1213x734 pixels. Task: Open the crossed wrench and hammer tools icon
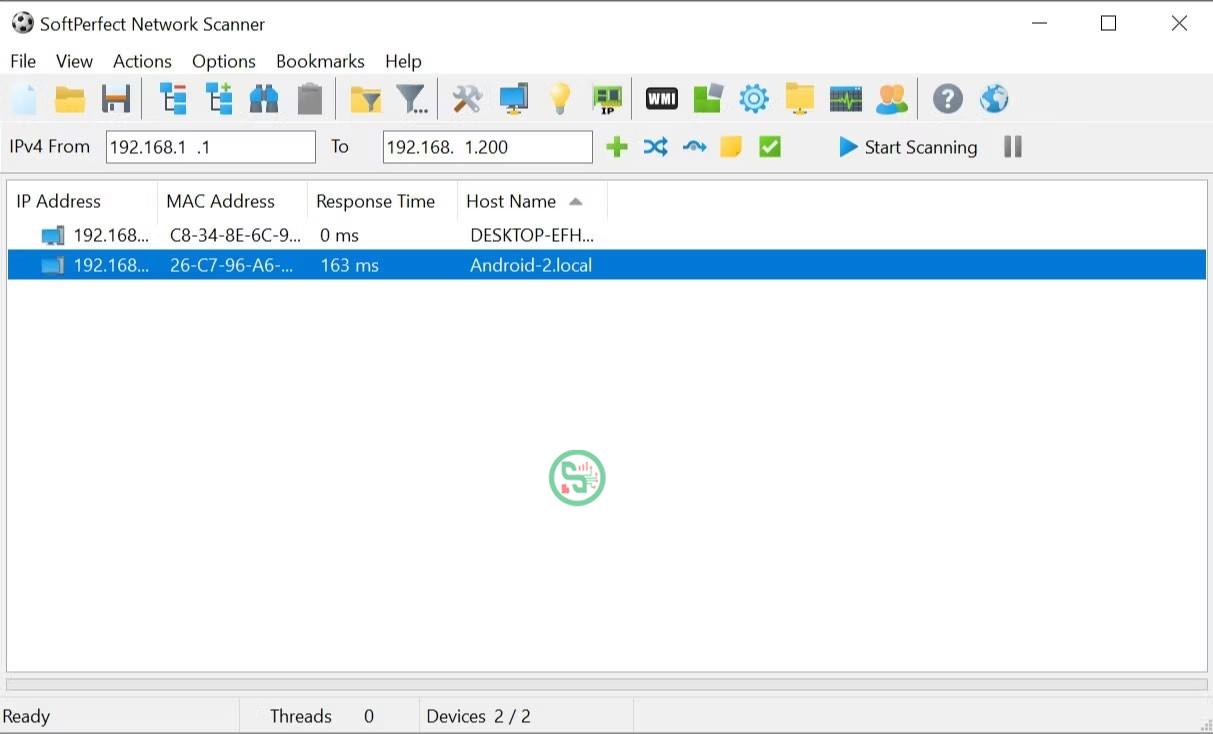[467, 99]
